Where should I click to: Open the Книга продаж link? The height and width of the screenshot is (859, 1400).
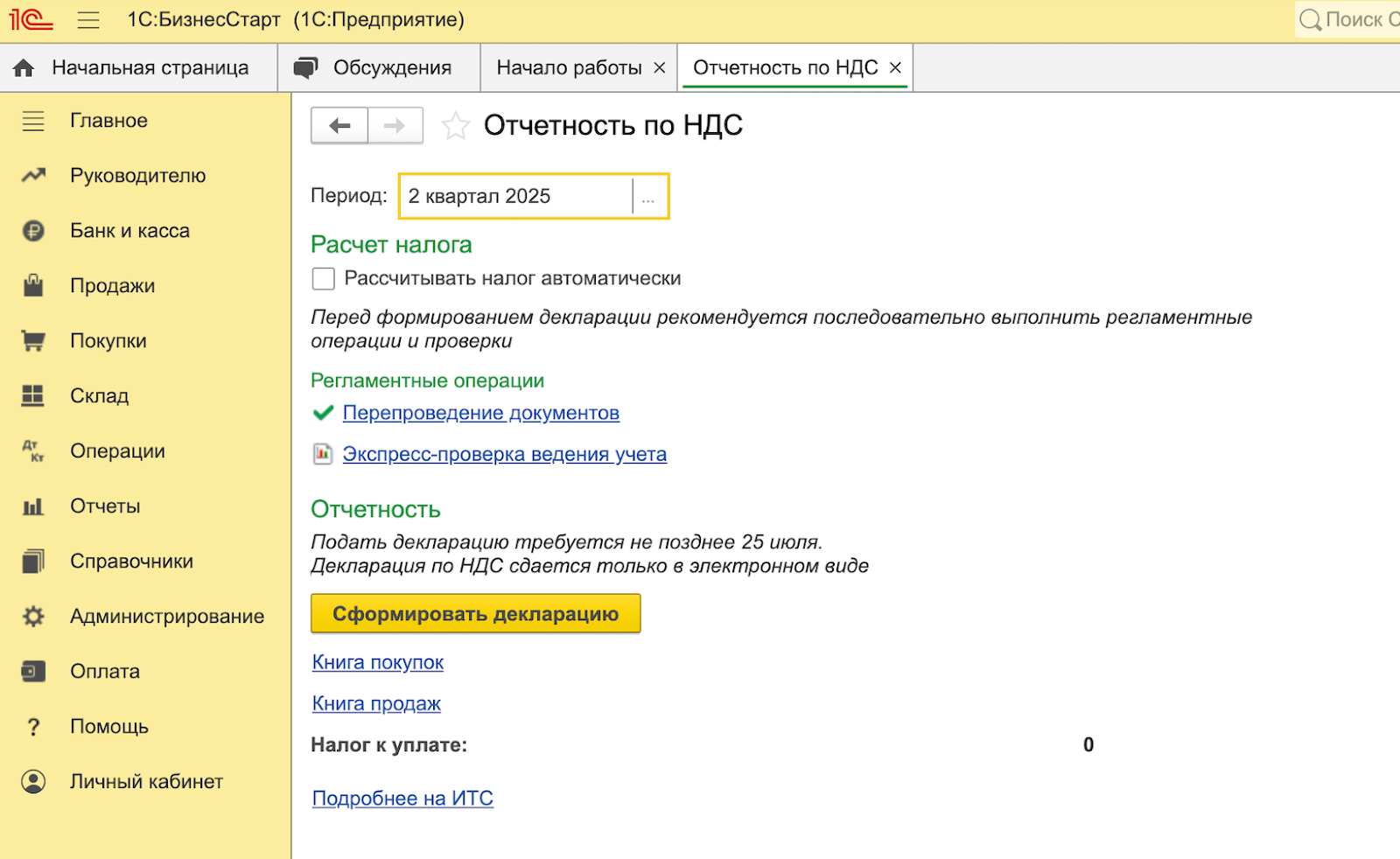[x=376, y=704]
